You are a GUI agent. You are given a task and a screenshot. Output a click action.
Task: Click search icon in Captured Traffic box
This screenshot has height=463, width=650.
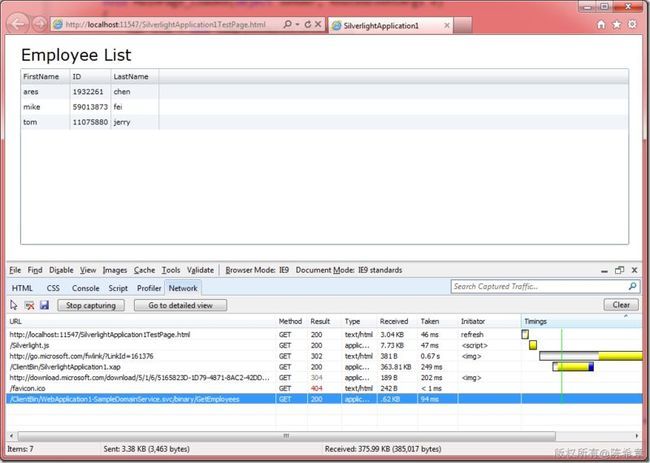point(633,286)
